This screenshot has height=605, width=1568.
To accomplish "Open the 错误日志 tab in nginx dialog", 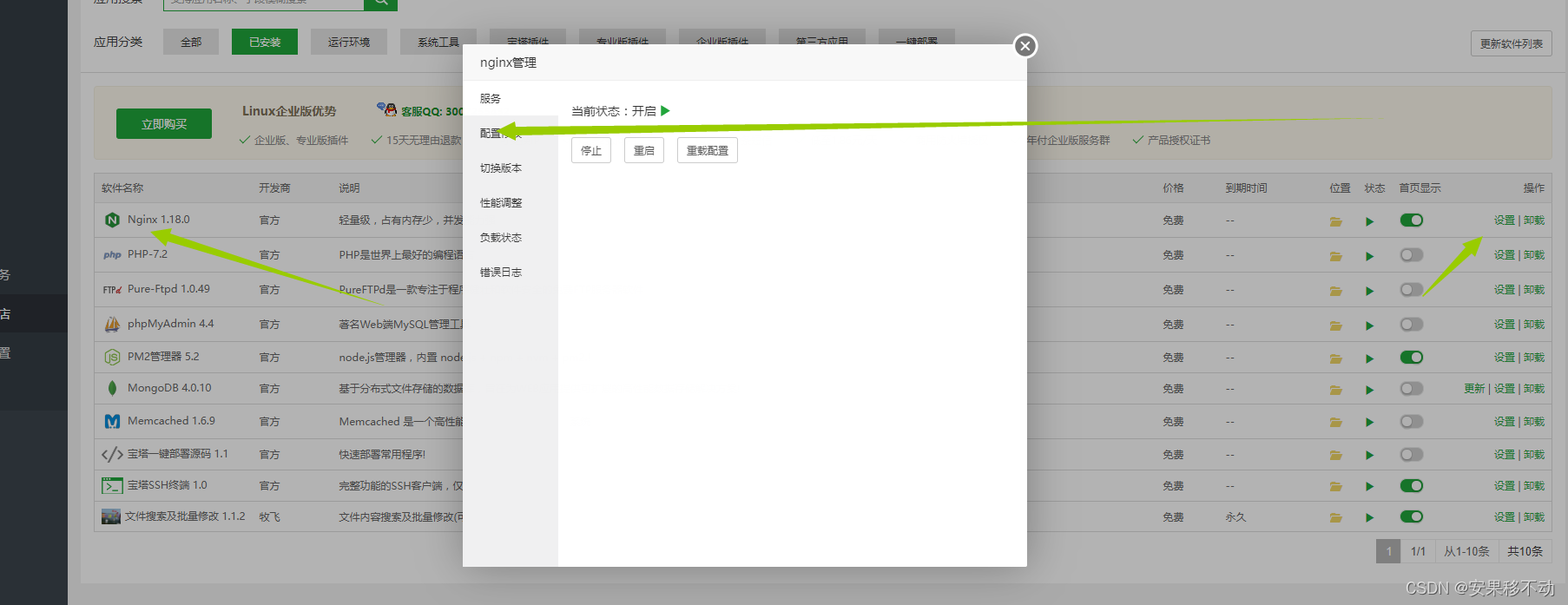I will point(511,272).
